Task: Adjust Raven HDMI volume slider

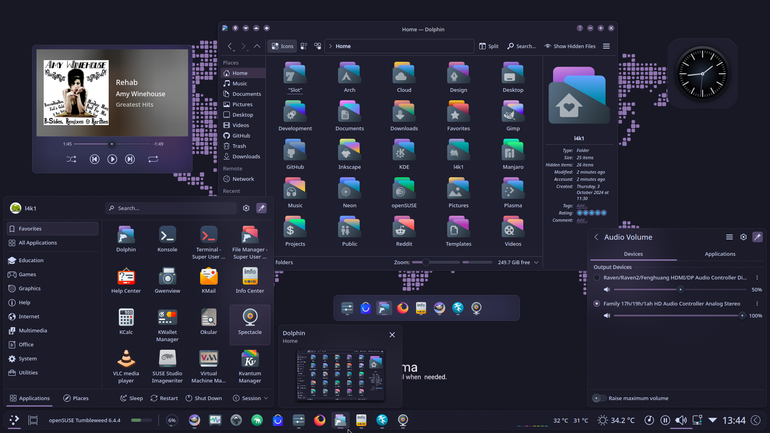Action: tap(681, 290)
